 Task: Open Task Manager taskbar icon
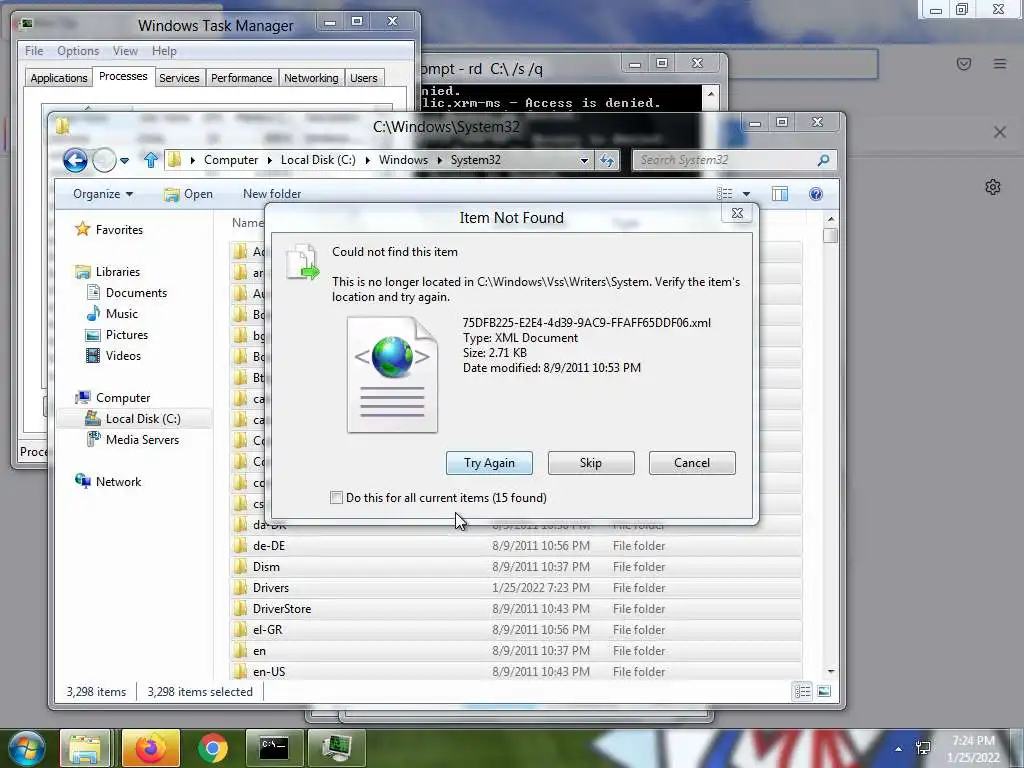tap(336, 748)
